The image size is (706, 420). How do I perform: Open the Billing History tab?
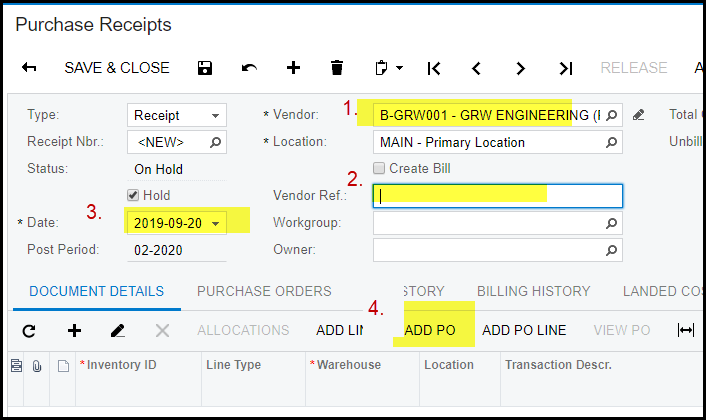pos(533,291)
